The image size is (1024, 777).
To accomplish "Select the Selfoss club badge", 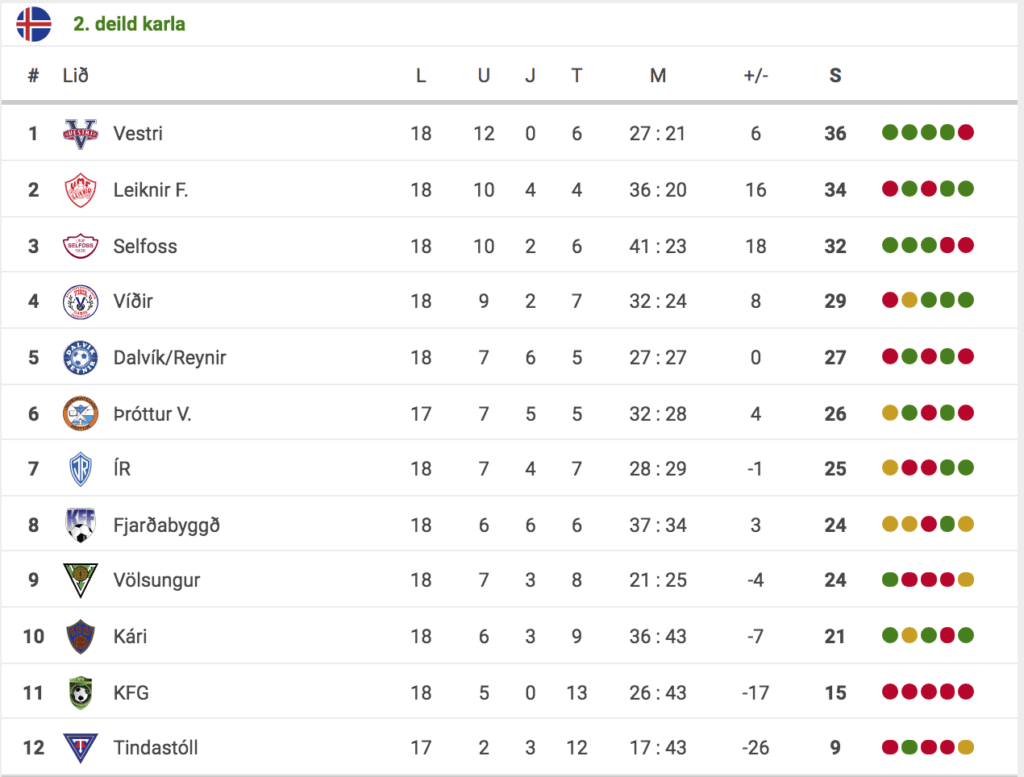I will coord(80,246).
